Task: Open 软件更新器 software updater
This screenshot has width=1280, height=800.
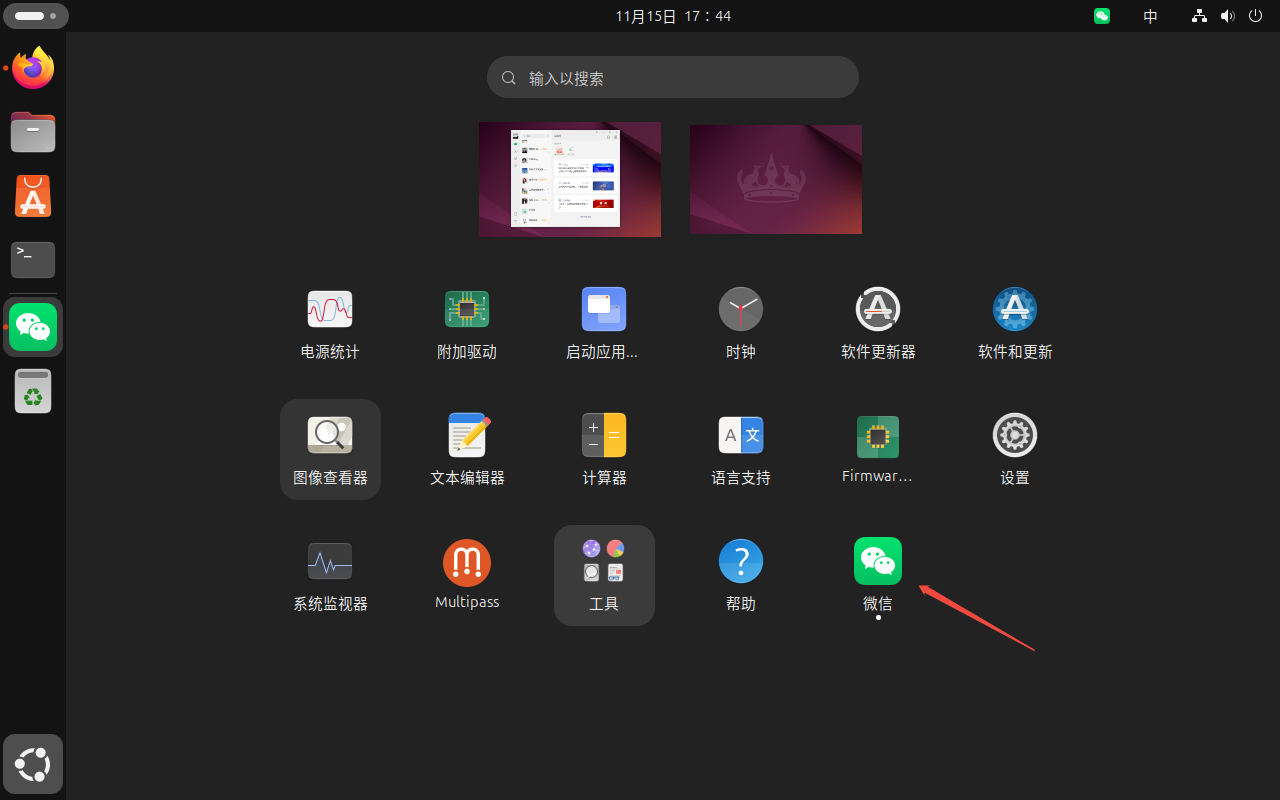Action: 878,310
